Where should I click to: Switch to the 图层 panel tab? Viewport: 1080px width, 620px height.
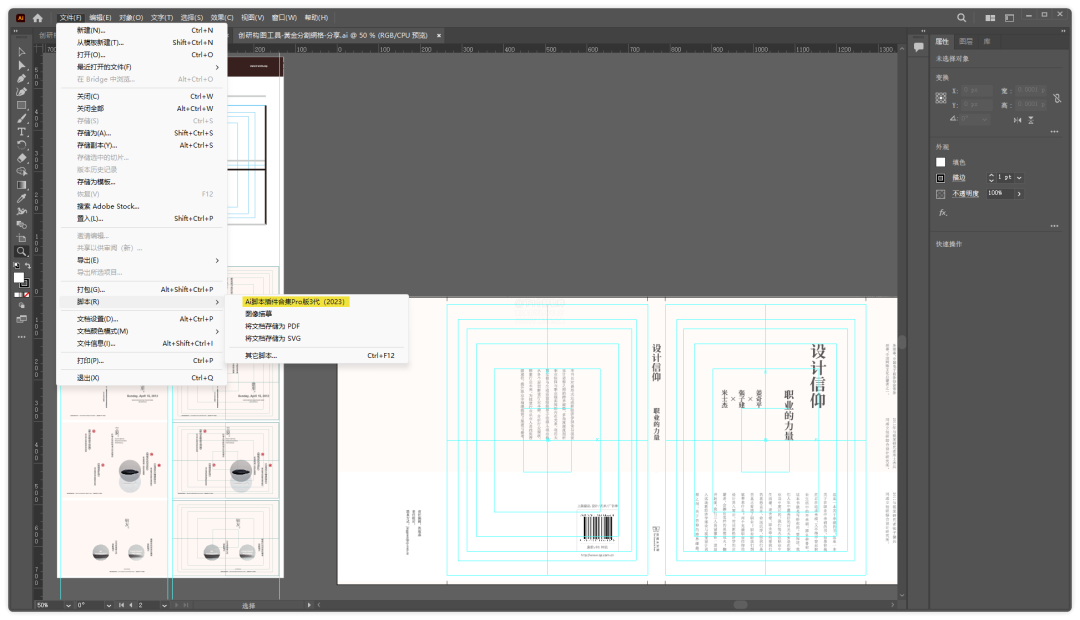(x=965, y=41)
